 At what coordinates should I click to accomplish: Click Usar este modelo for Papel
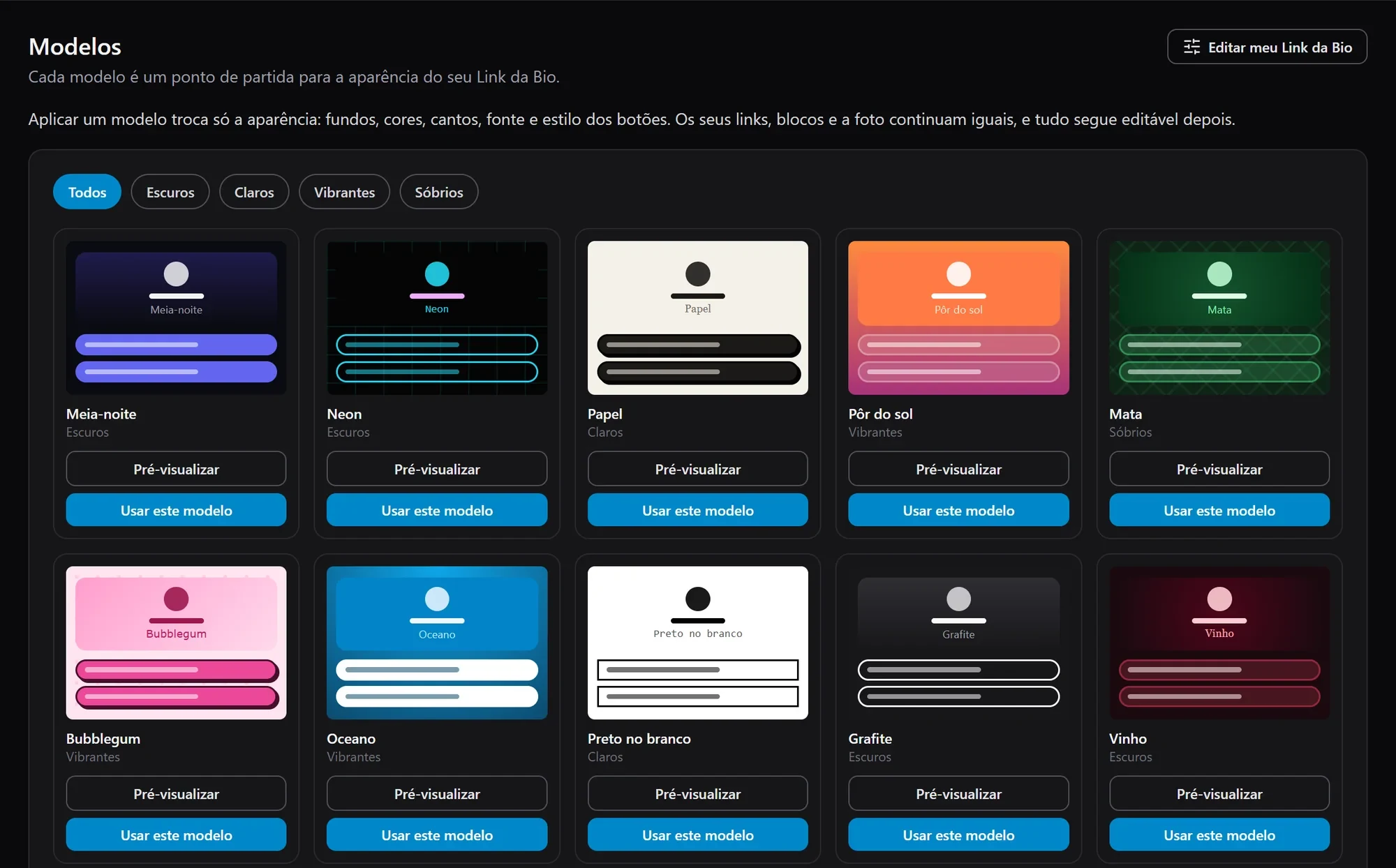point(698,510)
